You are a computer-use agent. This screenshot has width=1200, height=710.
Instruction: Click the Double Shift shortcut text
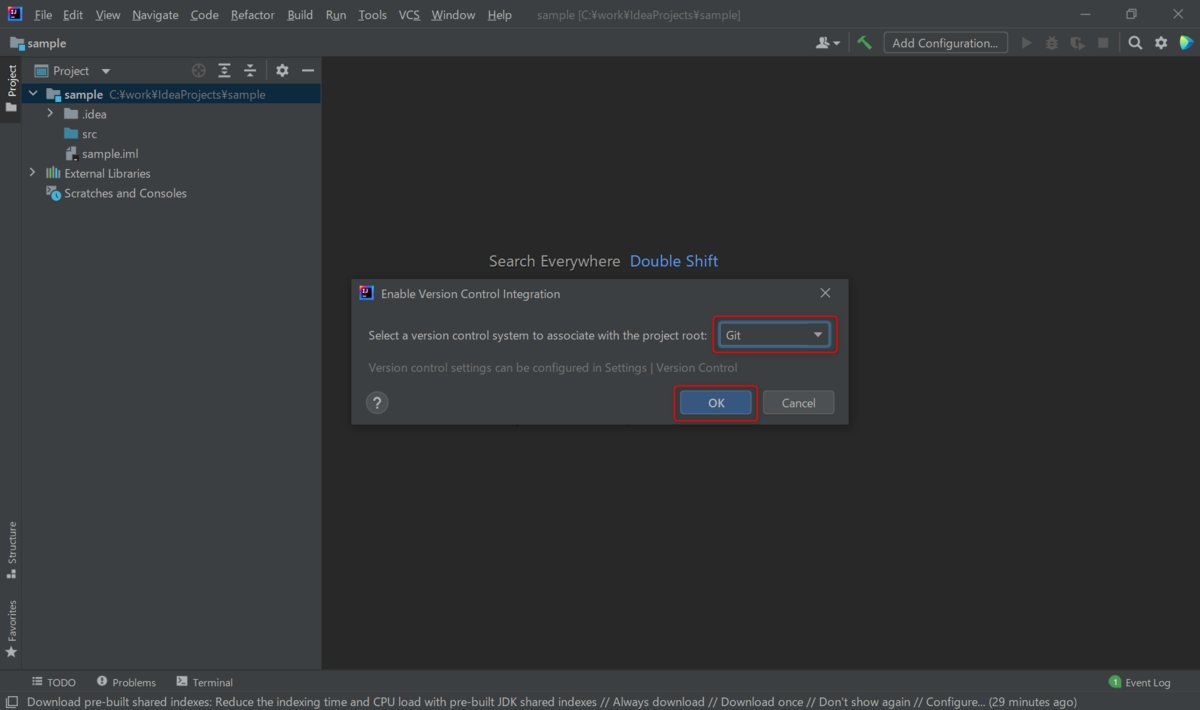tap(674, 261)
